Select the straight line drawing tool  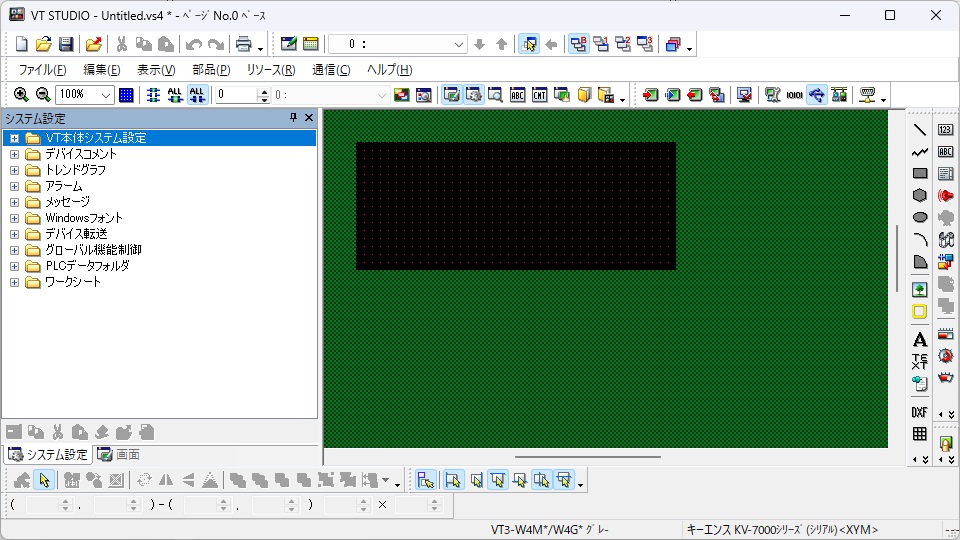[x=920, y=130]
